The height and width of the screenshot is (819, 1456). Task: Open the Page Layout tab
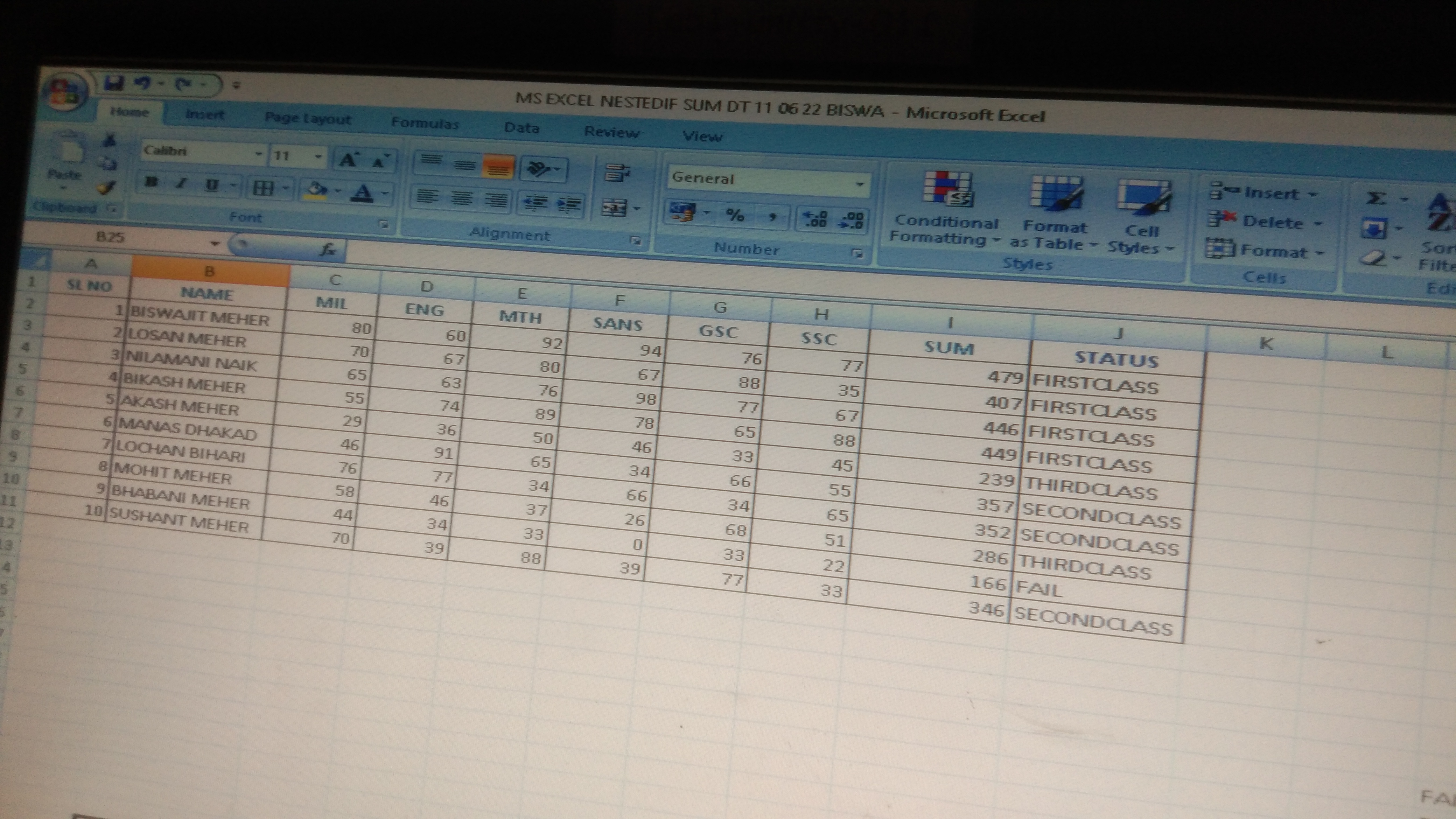tap(308, 119)
